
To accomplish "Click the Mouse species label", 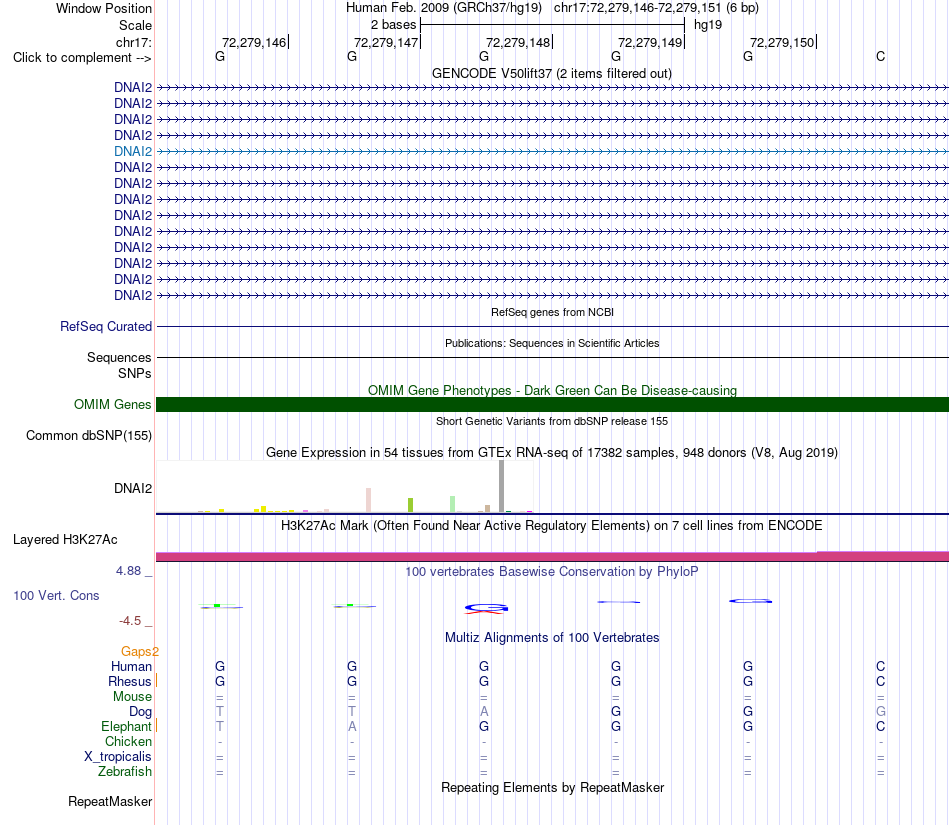I will [x=132, y=697].
